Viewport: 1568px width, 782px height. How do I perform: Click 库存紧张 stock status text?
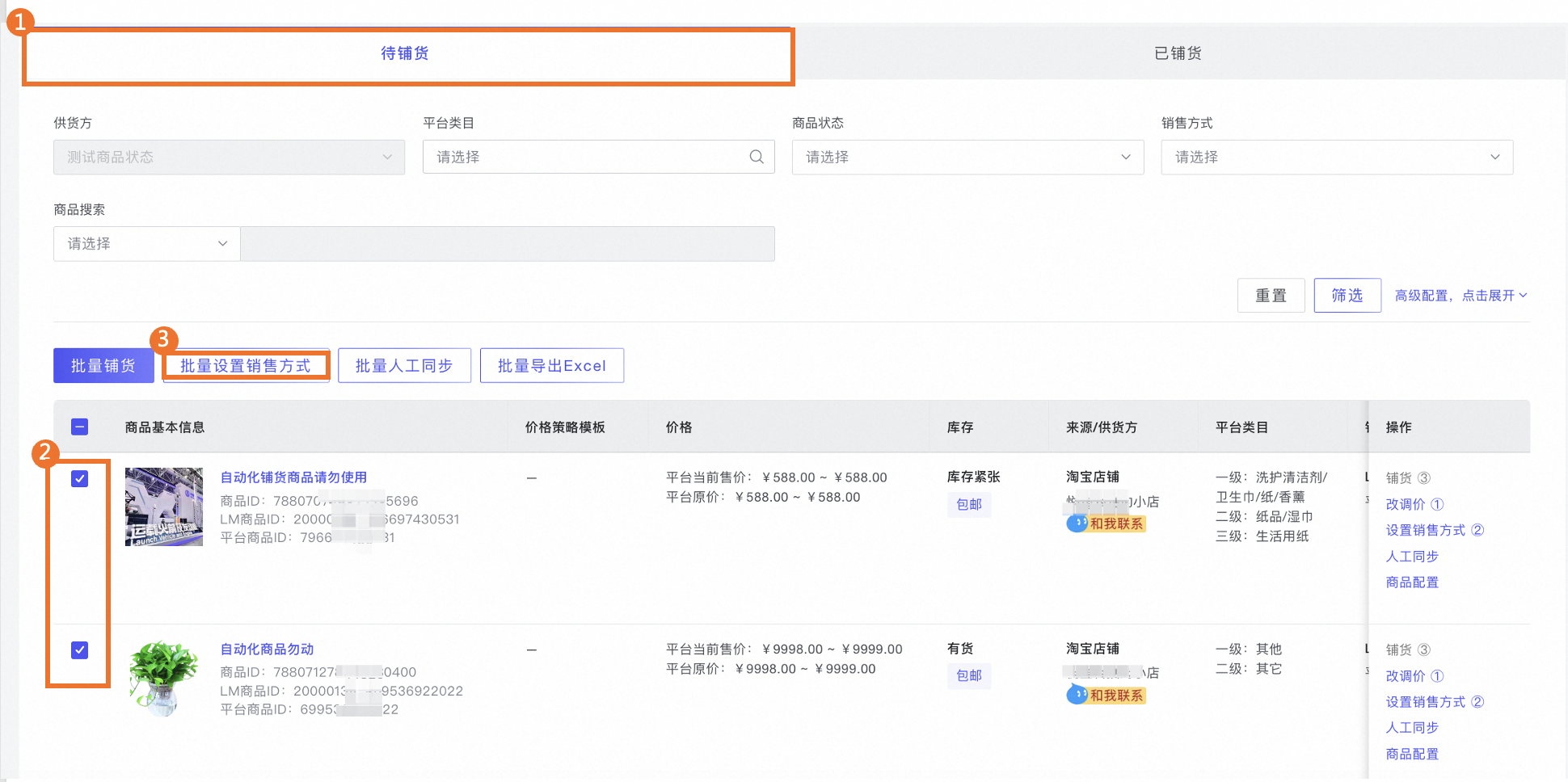[x=973, y=477]
